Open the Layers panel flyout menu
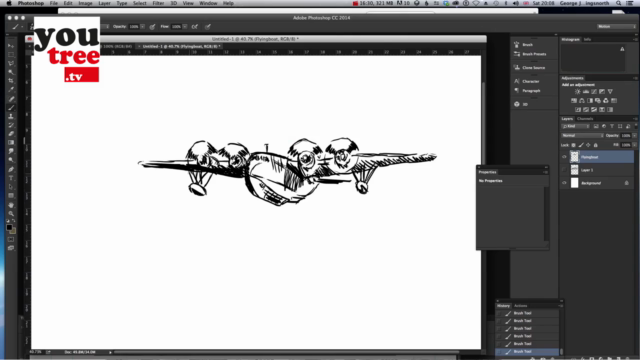Screen dimensions: 640x360 [636, 119]
